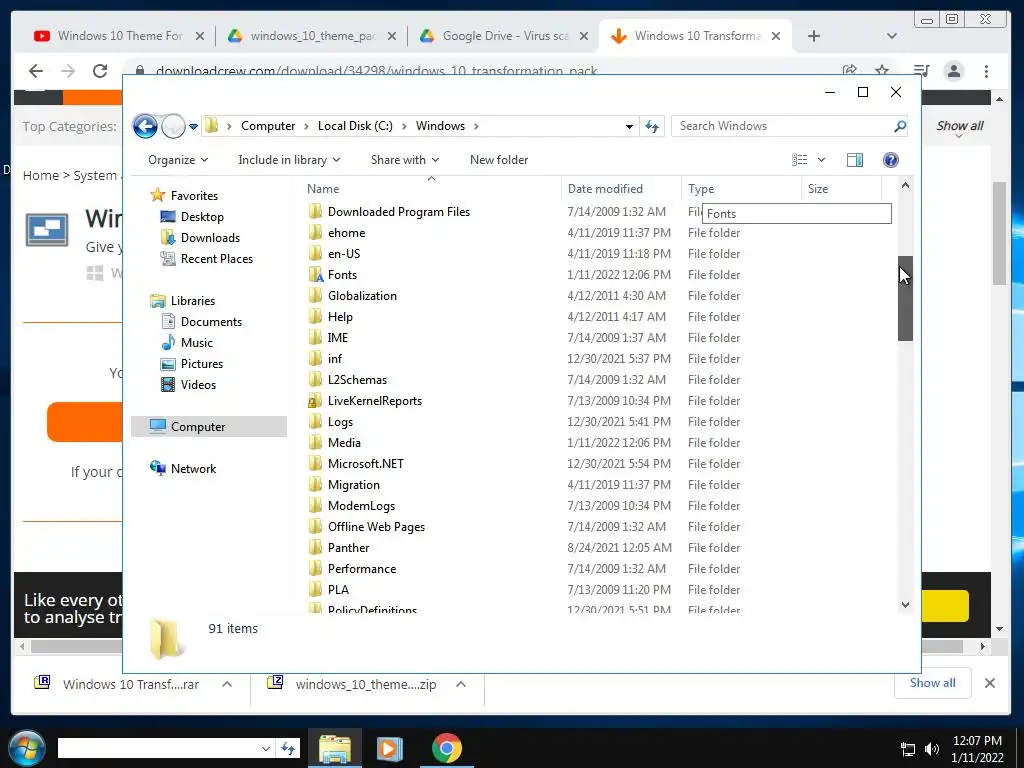Expand options for Windows 10 Transf rar download
The image size is (1024, 768).
coord(227,684)
